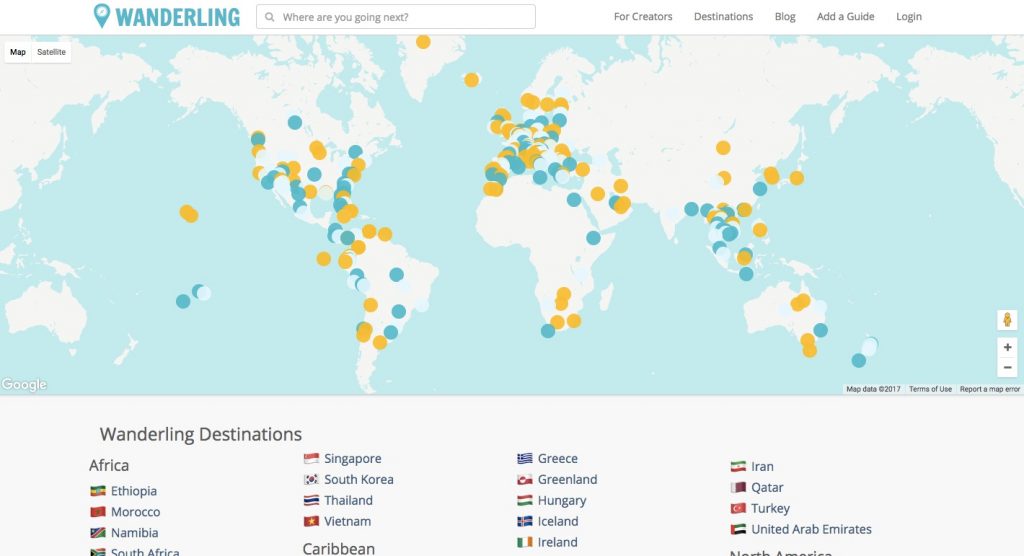
Task: Focus the 'Where are you going next?' search field
Action: (396, 17)
